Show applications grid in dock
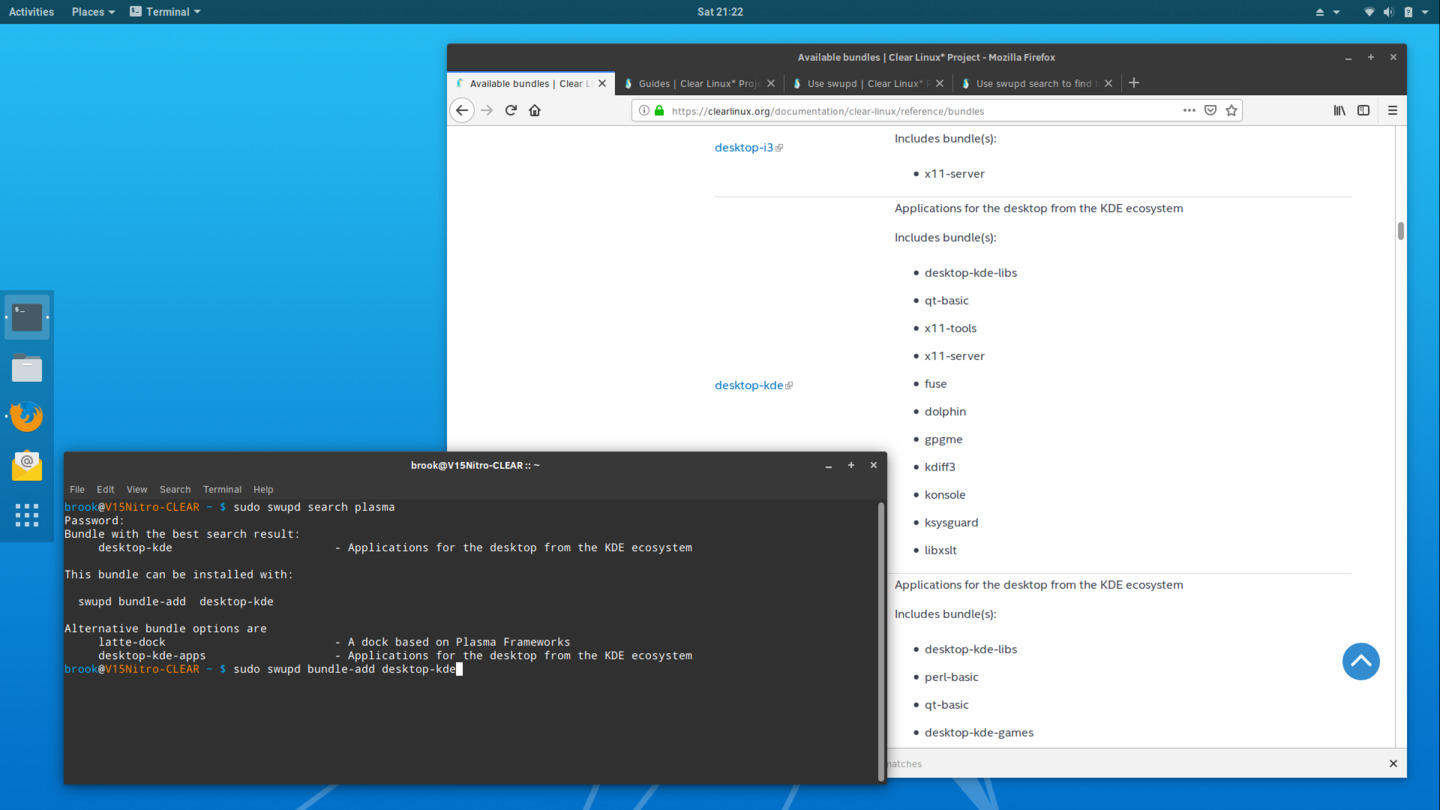The width and height of the screenshot is (1440, 810). click(x=27, y=515)
